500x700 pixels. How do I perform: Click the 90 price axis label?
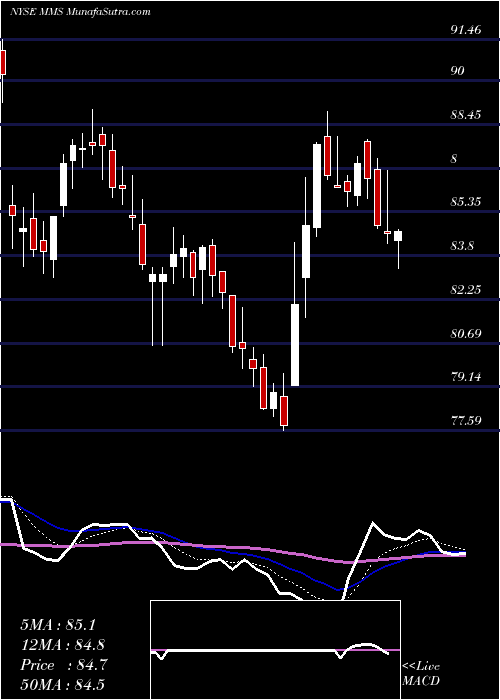pyautogui.click(x=458, y=71)
